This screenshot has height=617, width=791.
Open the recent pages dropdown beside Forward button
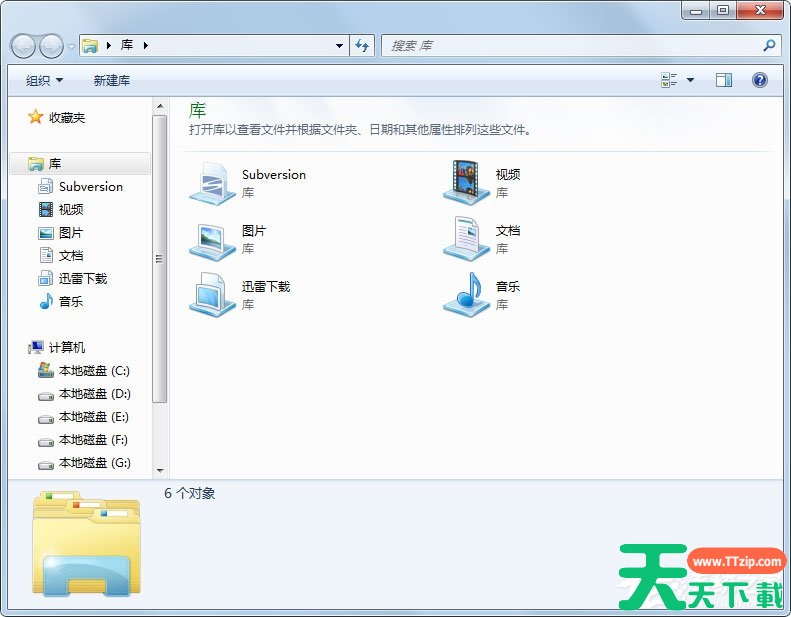(71, 46)
